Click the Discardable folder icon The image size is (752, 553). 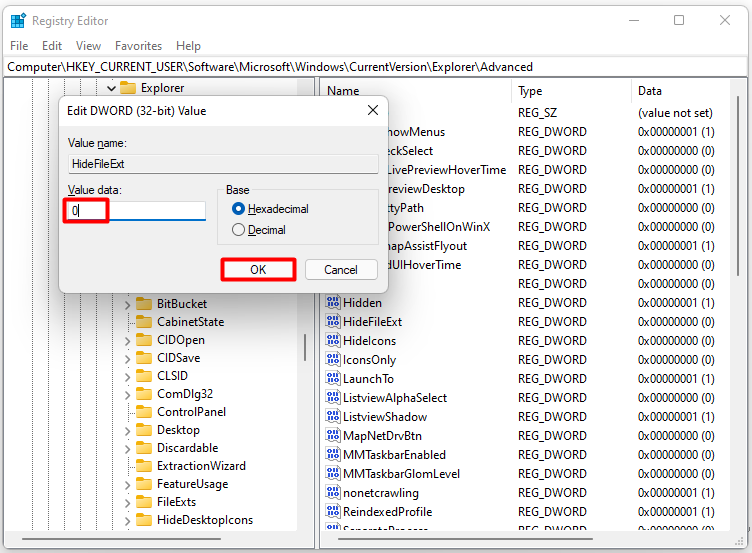pos(144,447)
